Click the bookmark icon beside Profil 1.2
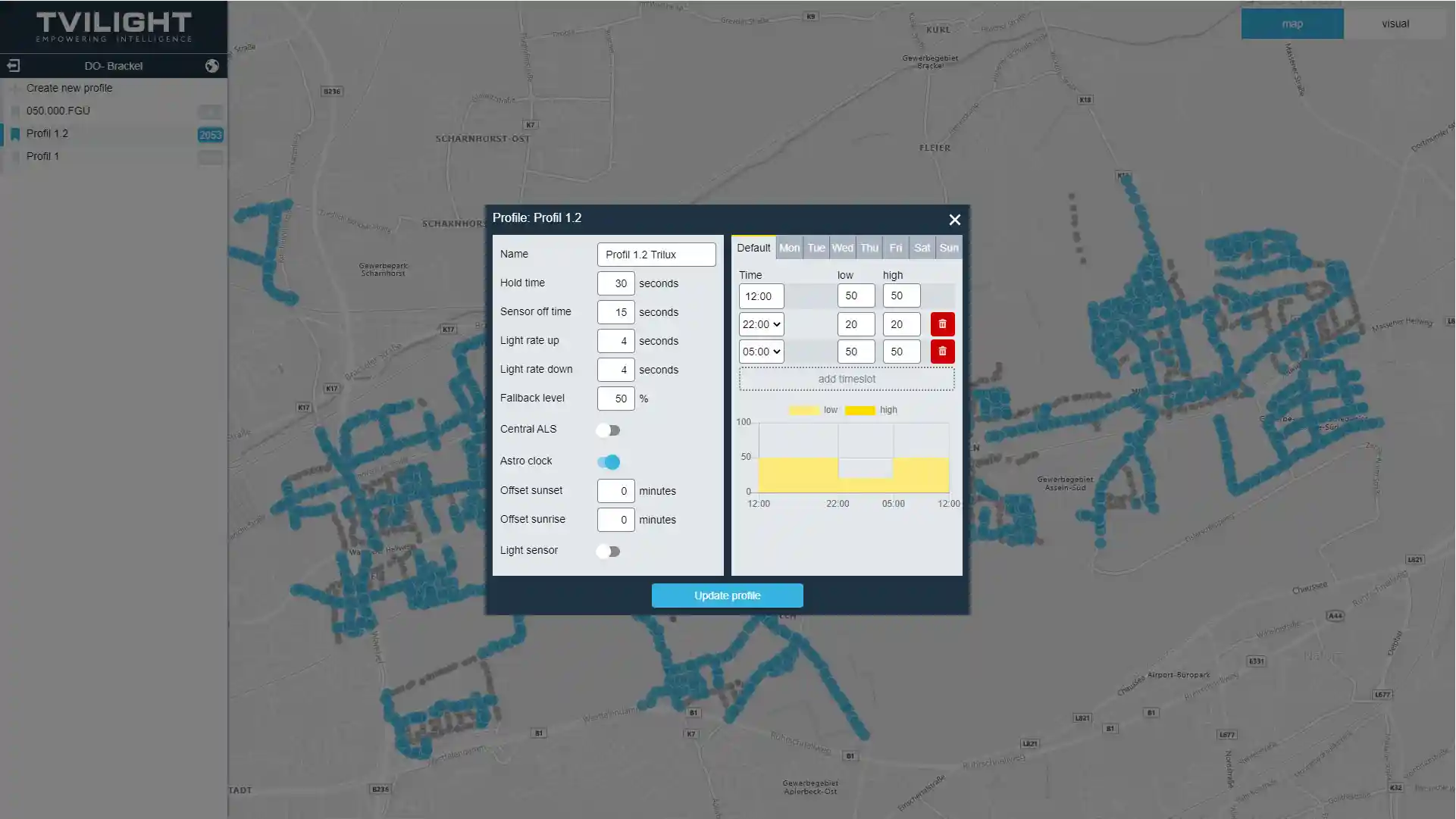This screenshot has height=819, width=1456. 14,134
